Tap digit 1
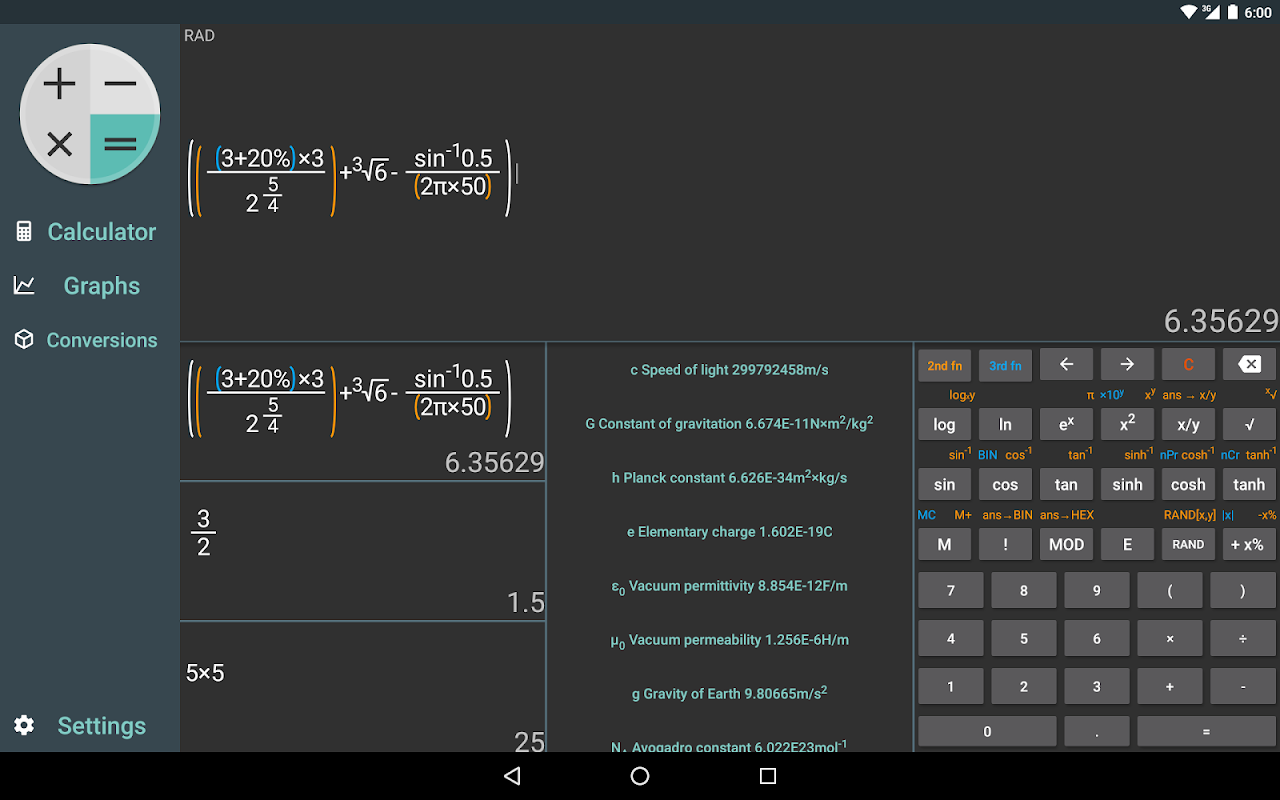Viewport: 1280px width, 800px height. coord(950,686)
